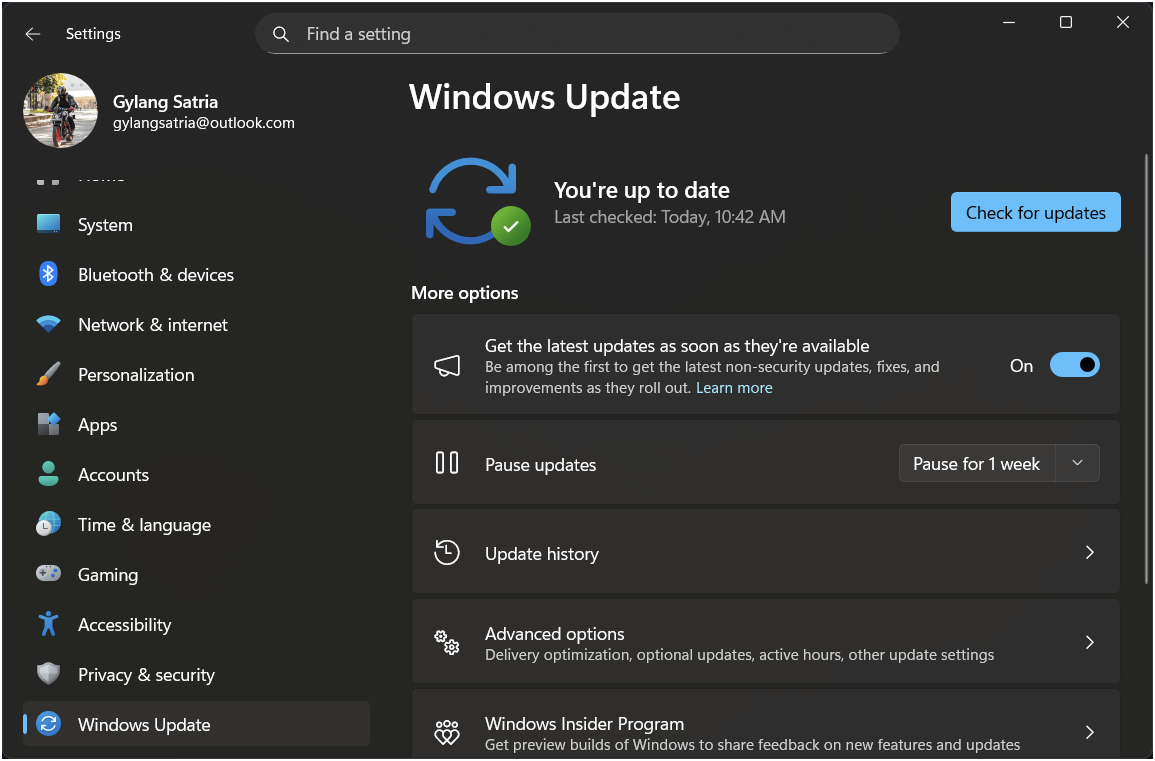Click the 'You're up to date' status text
The width and height of the screenshot is (1155, 761).
point(642,190)
